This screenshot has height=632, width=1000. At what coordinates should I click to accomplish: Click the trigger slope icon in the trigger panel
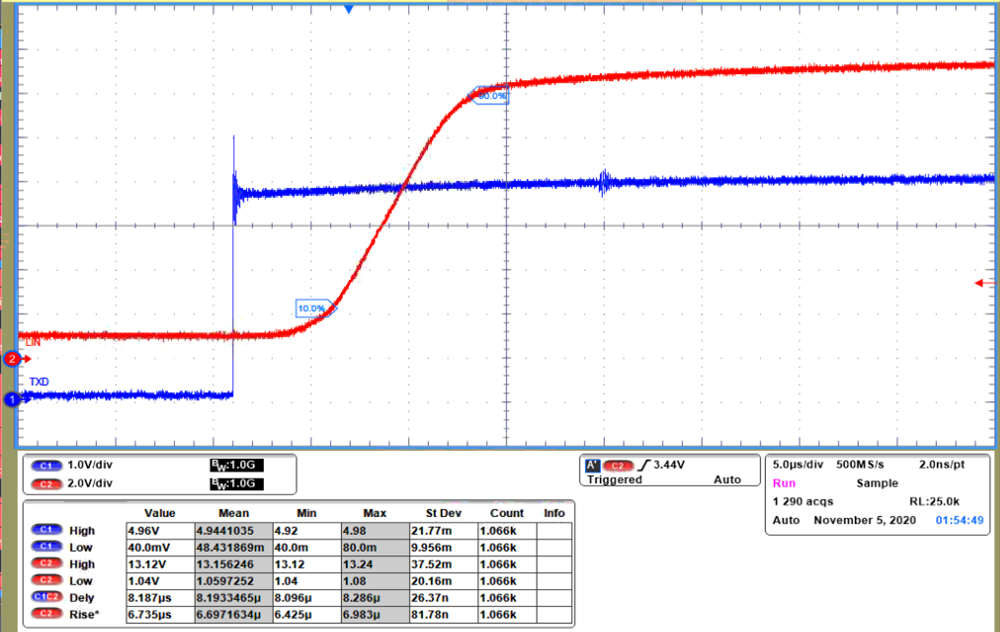click(x=646, y=464)
